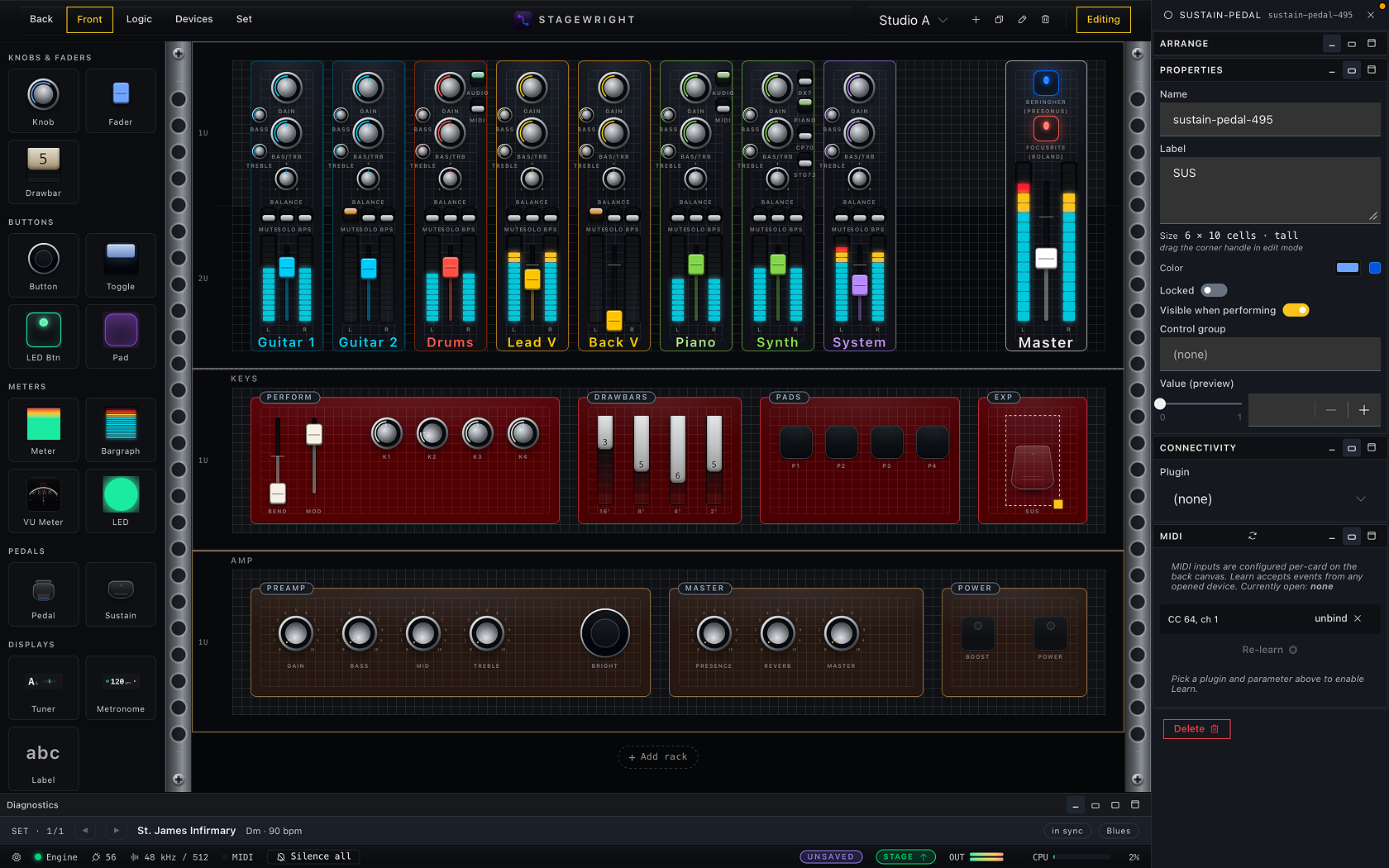Click the plus icon next to Studio A
The height and width of the screenshot is (868, 1389).
(x=976, y=20)
